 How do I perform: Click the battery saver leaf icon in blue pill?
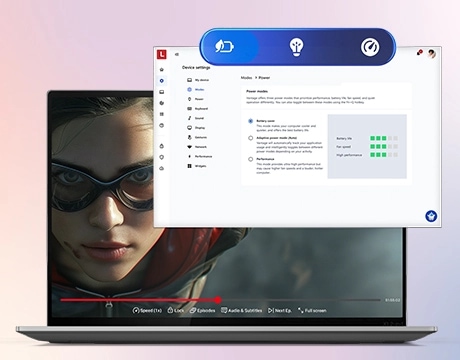click(224, 46)
